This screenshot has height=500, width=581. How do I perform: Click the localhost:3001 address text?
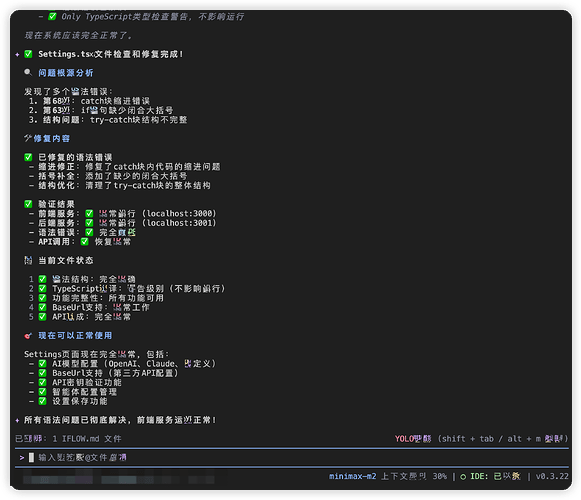[x=179, y=223]
